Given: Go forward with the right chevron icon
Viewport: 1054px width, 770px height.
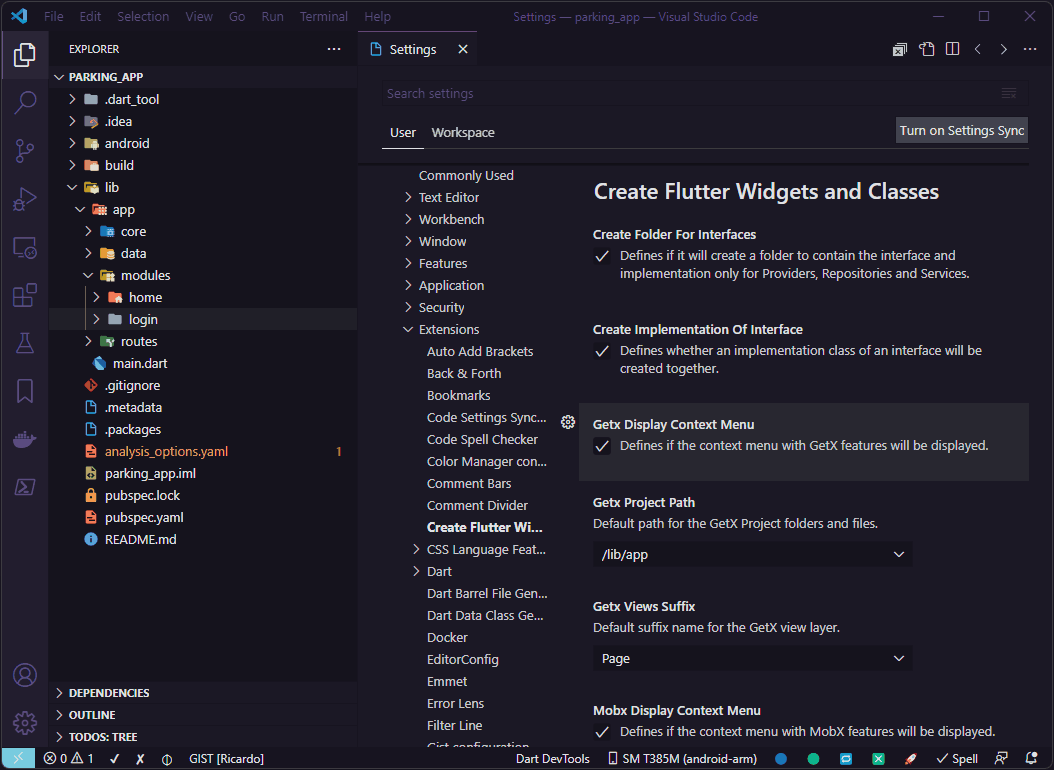Looking at the screenshot, I should (x=1004, y=49).
